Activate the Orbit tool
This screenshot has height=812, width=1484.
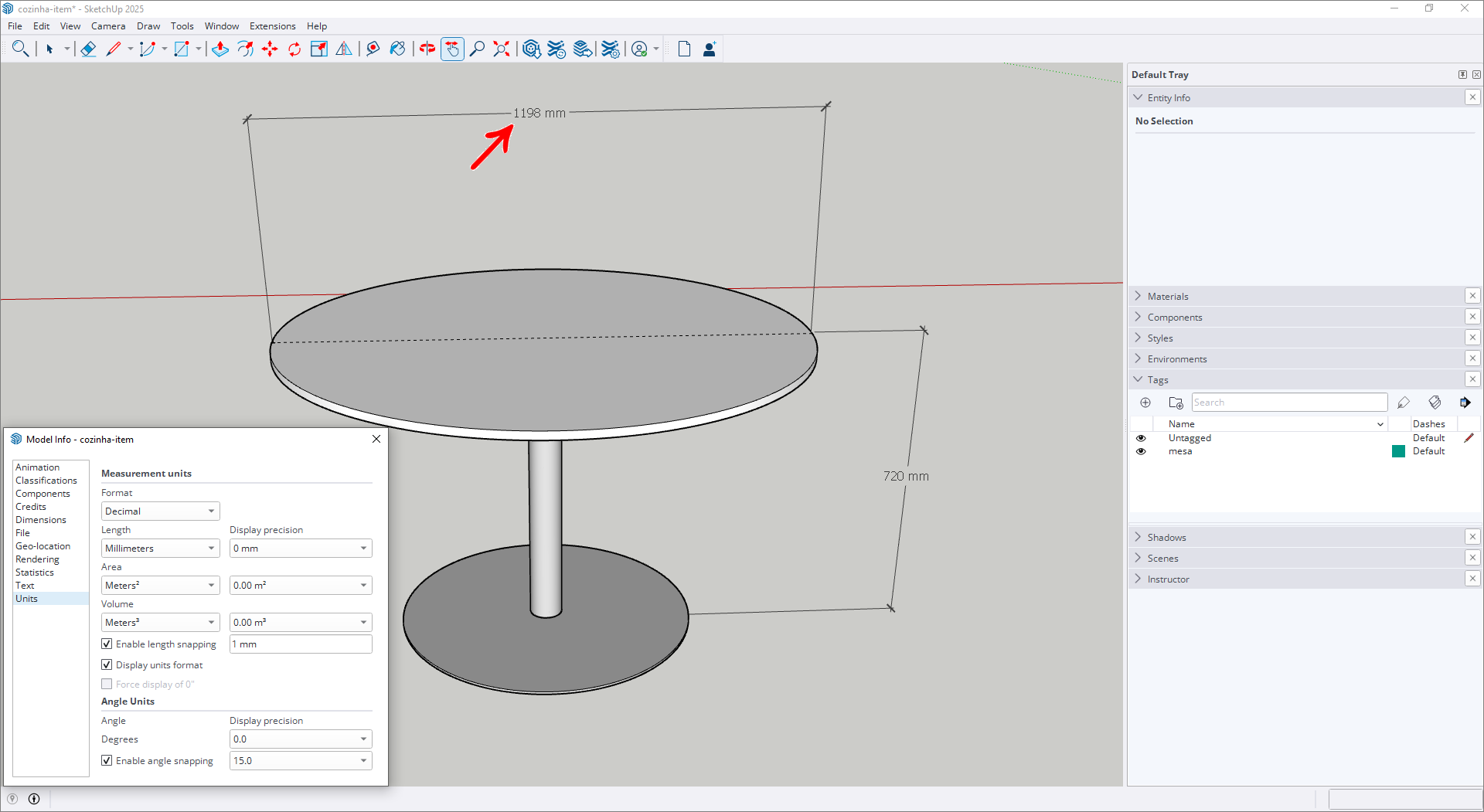pos(427,49)
